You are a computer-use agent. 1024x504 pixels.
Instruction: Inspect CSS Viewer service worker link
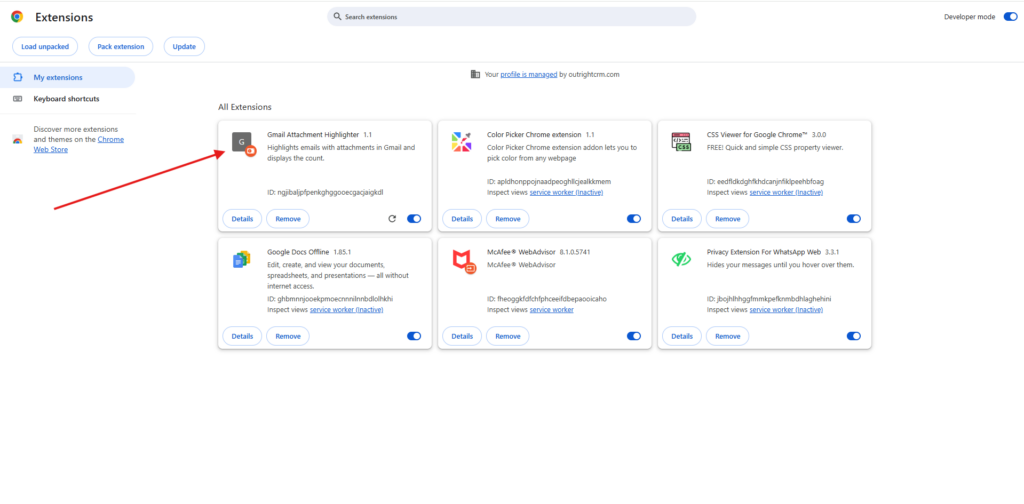coord(786,193)
